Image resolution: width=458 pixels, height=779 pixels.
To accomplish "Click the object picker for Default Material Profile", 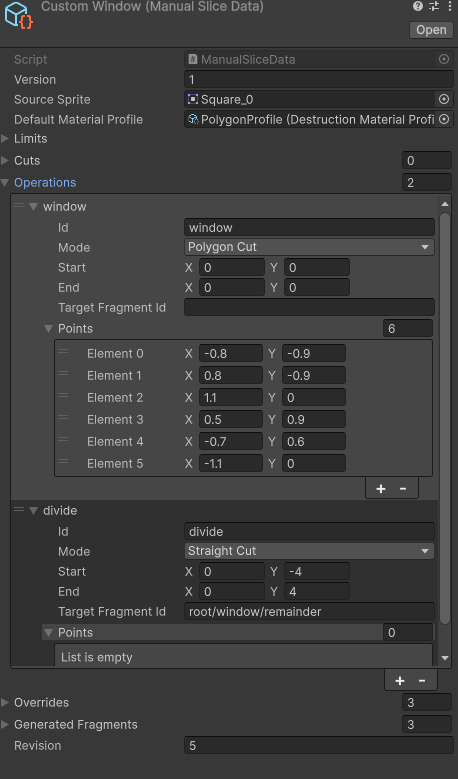I will tap(444, 119).
